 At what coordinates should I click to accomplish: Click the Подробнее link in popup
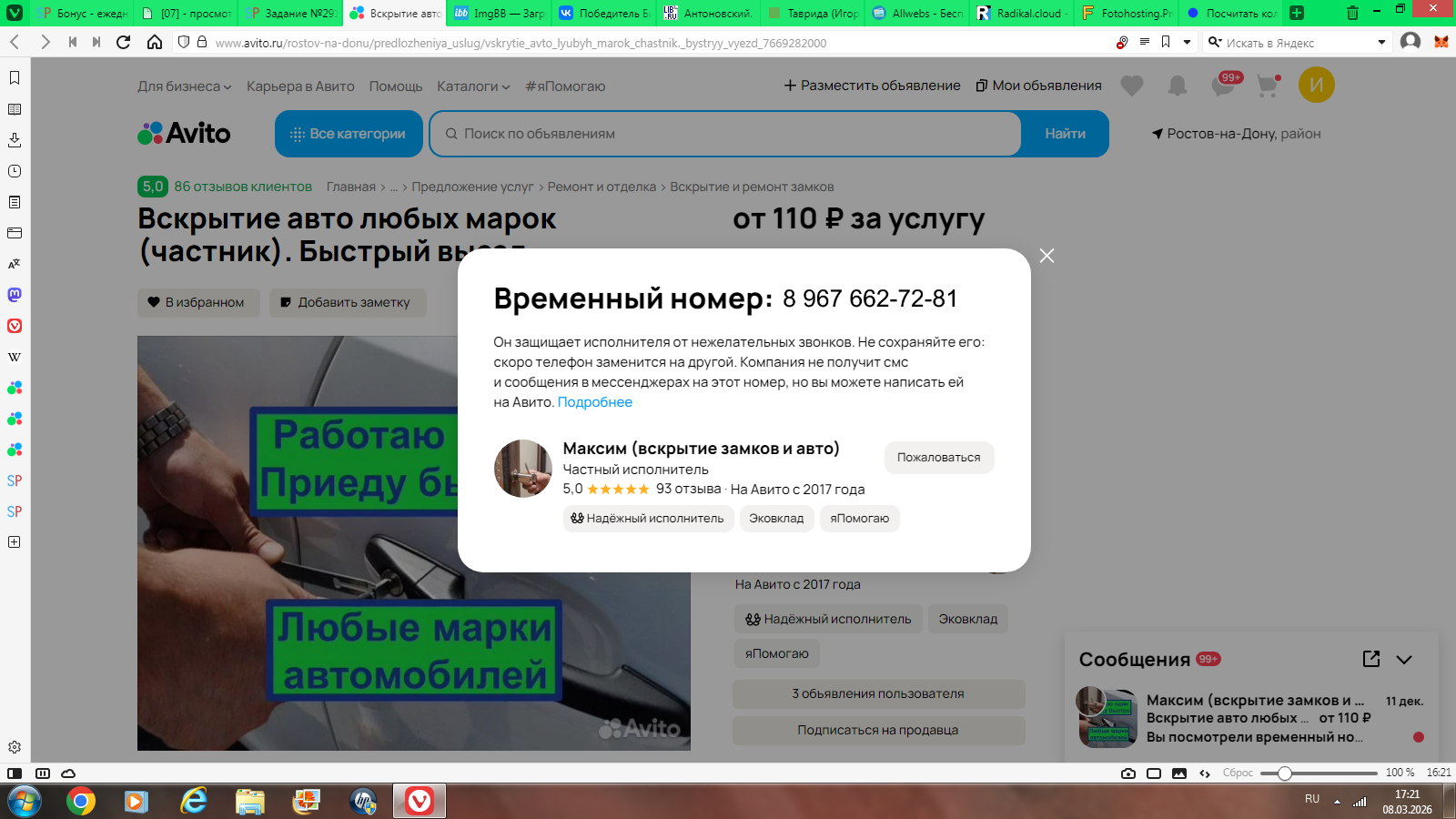click(x=594, y=402)
